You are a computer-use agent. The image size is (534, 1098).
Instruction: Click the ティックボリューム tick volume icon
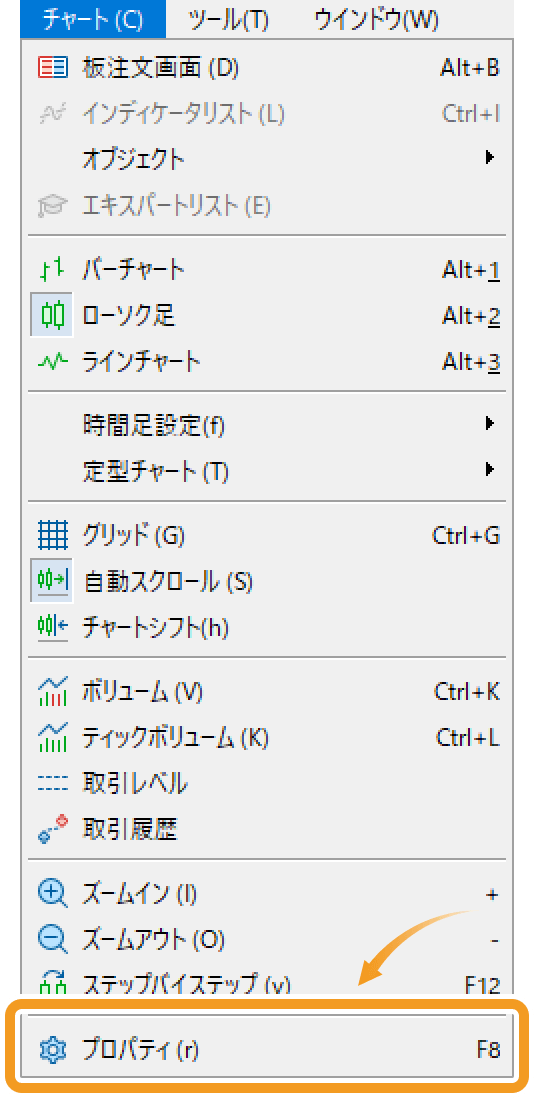[x=52, y=737]
